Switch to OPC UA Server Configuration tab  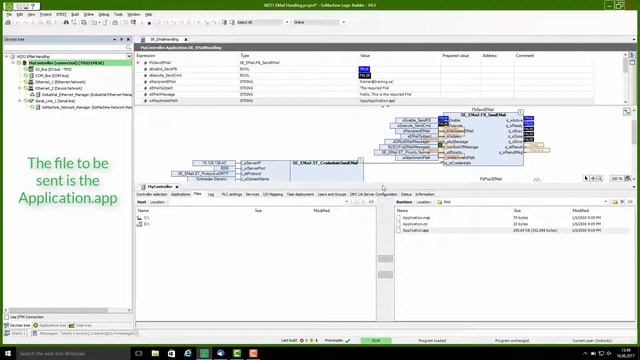pos(373,195)
